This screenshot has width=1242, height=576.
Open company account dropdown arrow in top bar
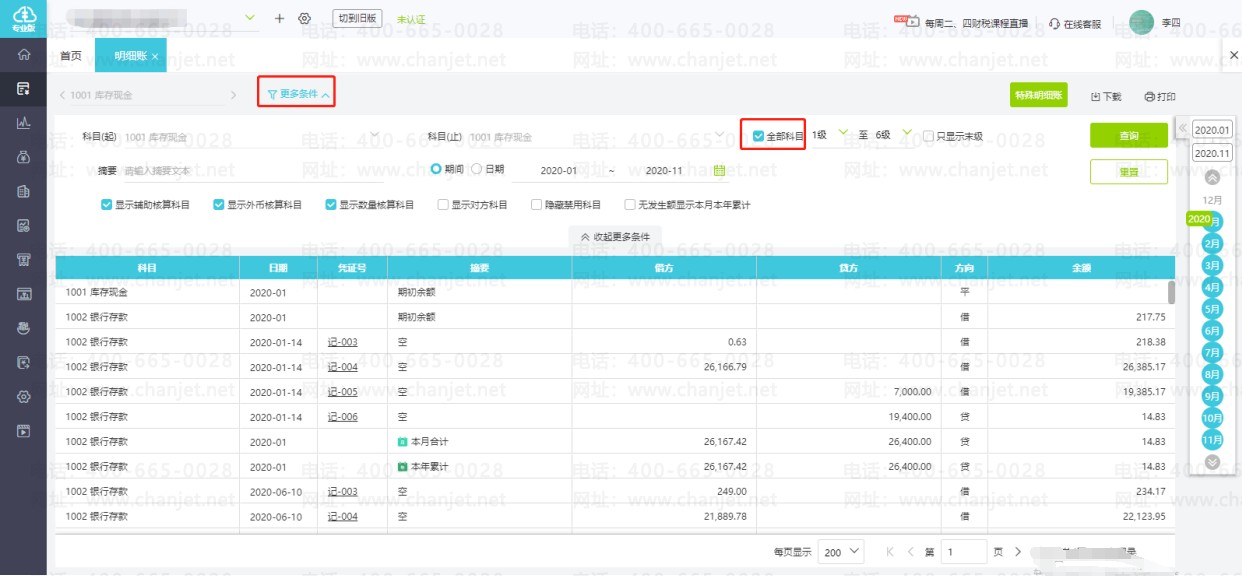pos(250,18)
